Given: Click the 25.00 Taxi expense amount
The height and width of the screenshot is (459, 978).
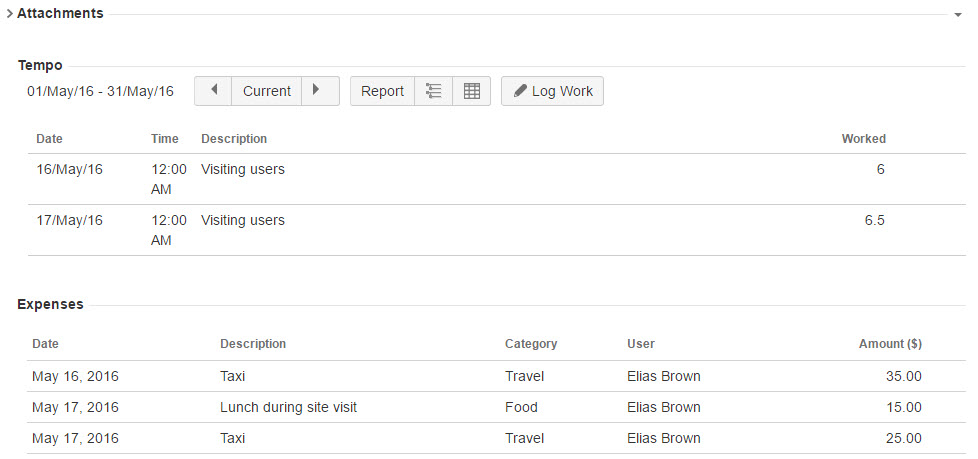Looking at the screenshot, I should click(x=904, y=439).
